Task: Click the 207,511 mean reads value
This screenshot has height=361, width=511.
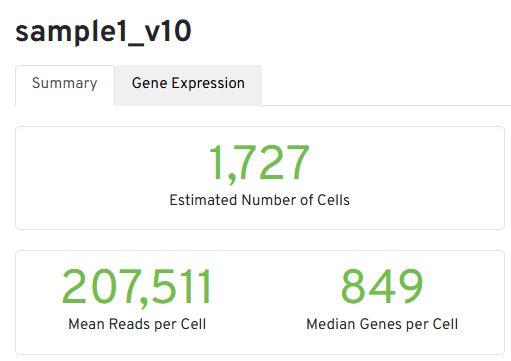Action: click(137, 287)
